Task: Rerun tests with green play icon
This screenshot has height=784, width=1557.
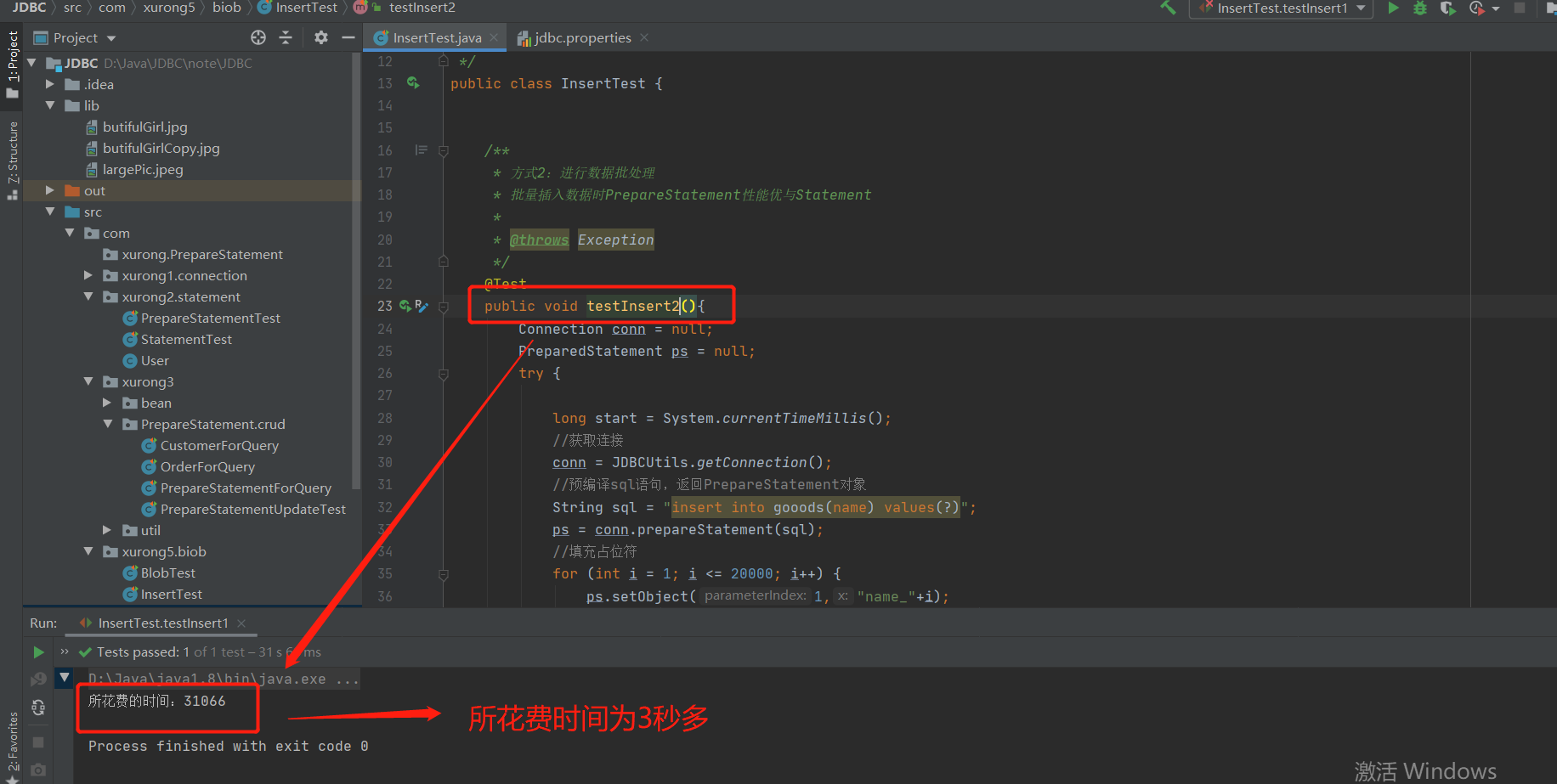Action: click(38, 652)
